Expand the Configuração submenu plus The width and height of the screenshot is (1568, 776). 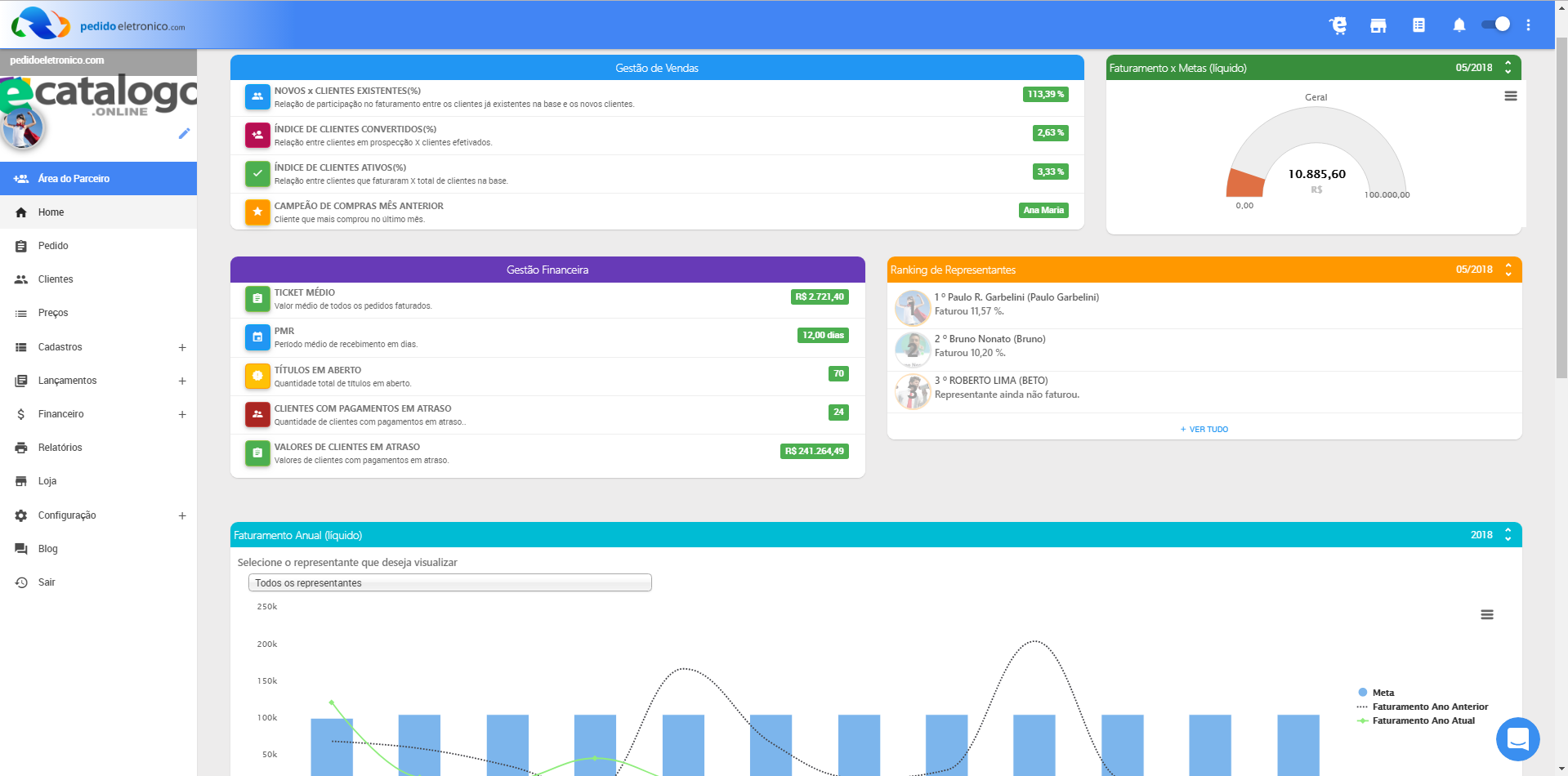click(x=182, y=515)
